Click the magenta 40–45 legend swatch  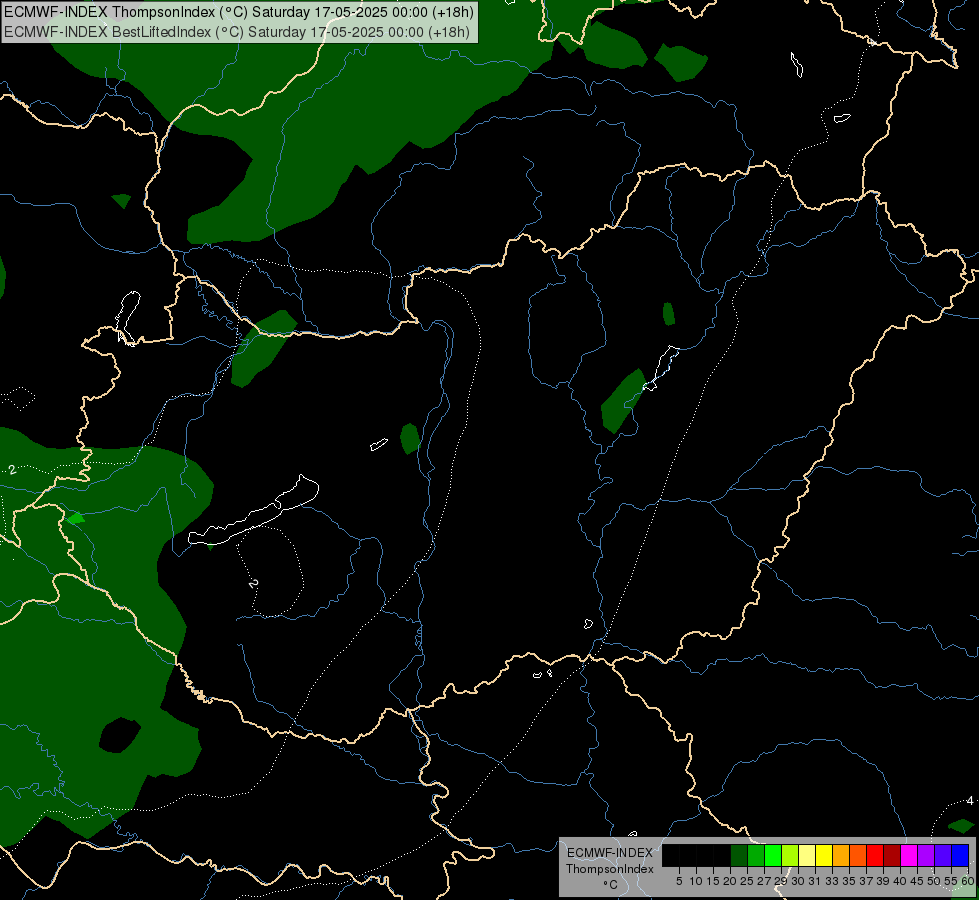pos(909,856)
